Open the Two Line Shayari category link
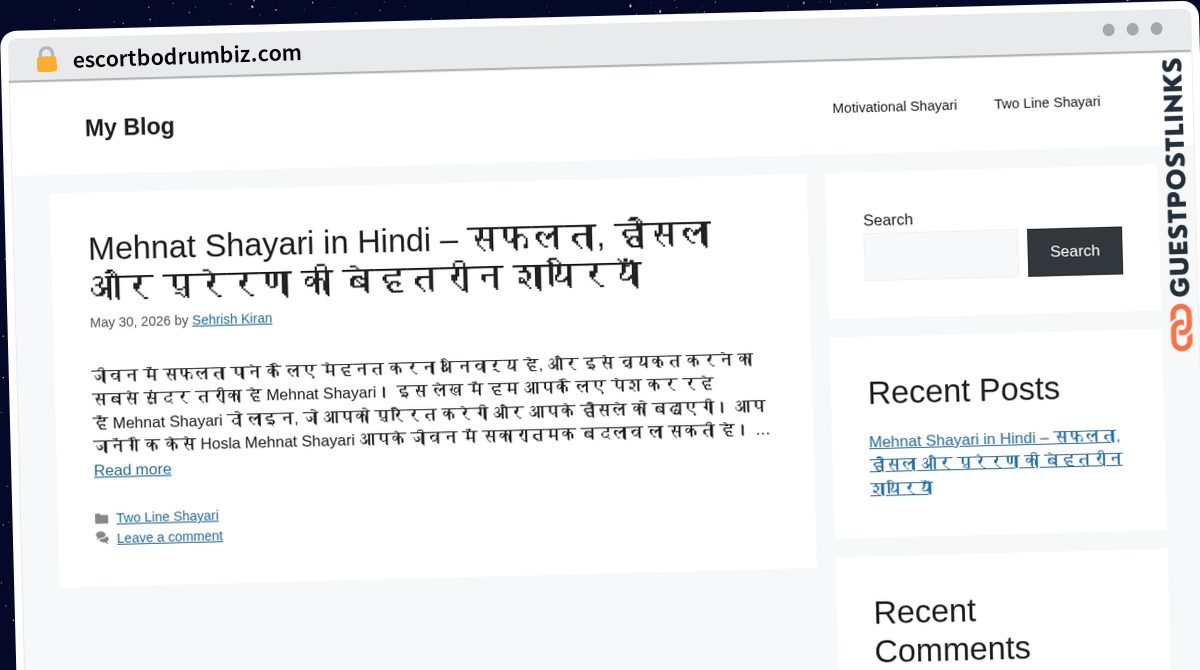This screenshot has height=670, width=1200. point(167,517)
